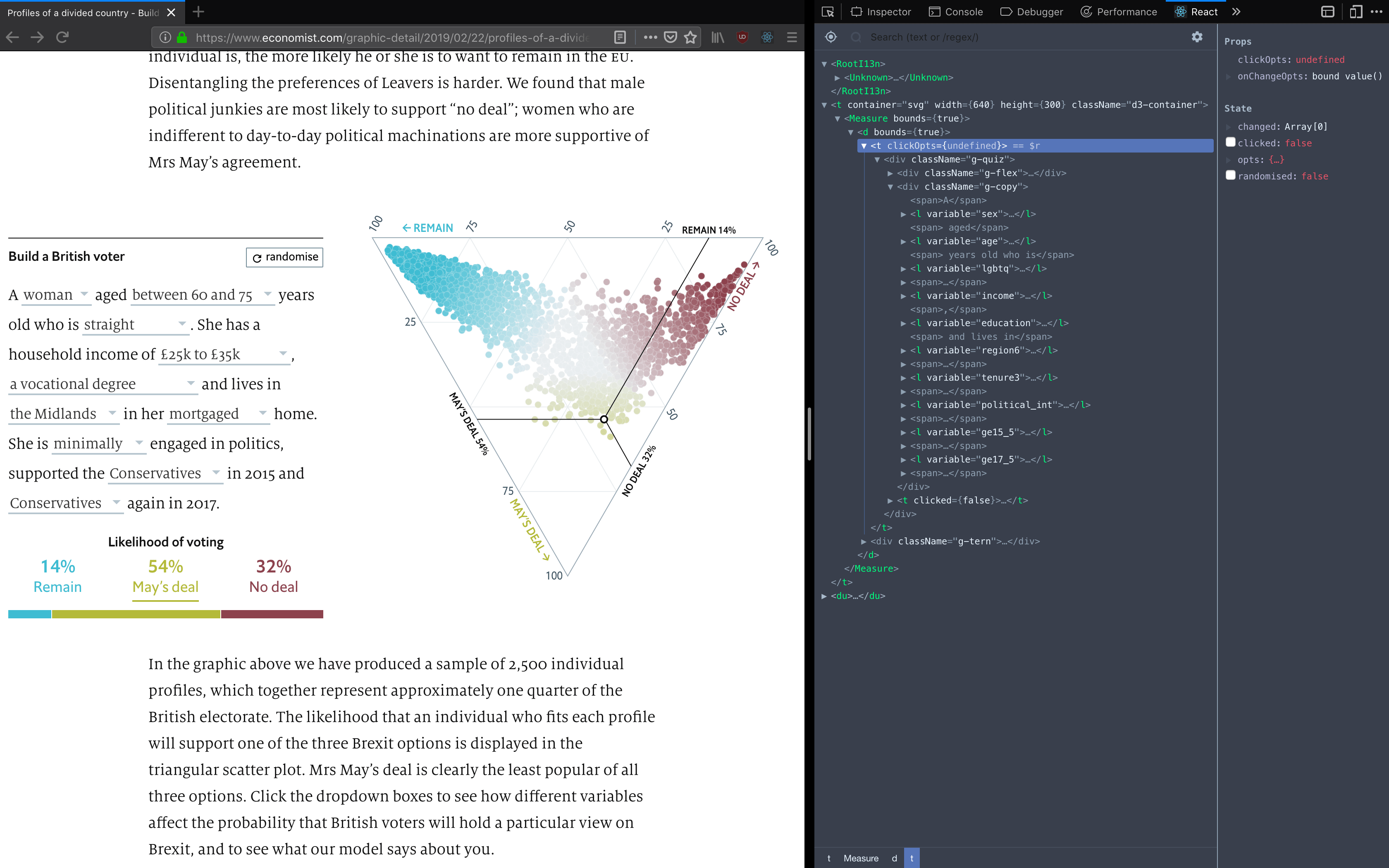This screenshot has height=868, width=1389.
Task: Click the browser reload icon
Action: 62,37
